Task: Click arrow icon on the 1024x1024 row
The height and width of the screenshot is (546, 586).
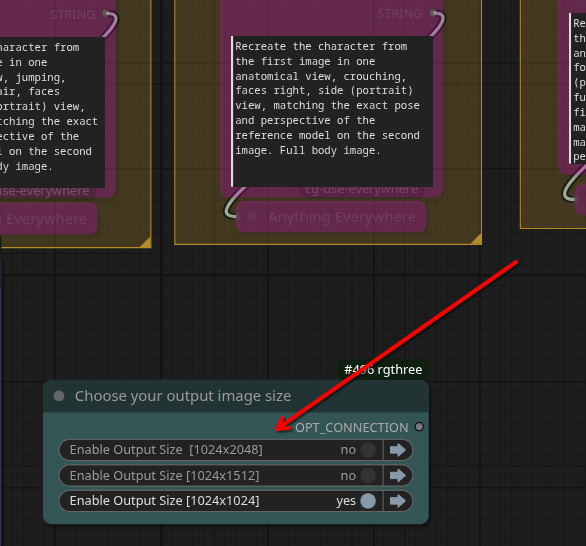Action: pyautogui.click(x=398, y=501)
